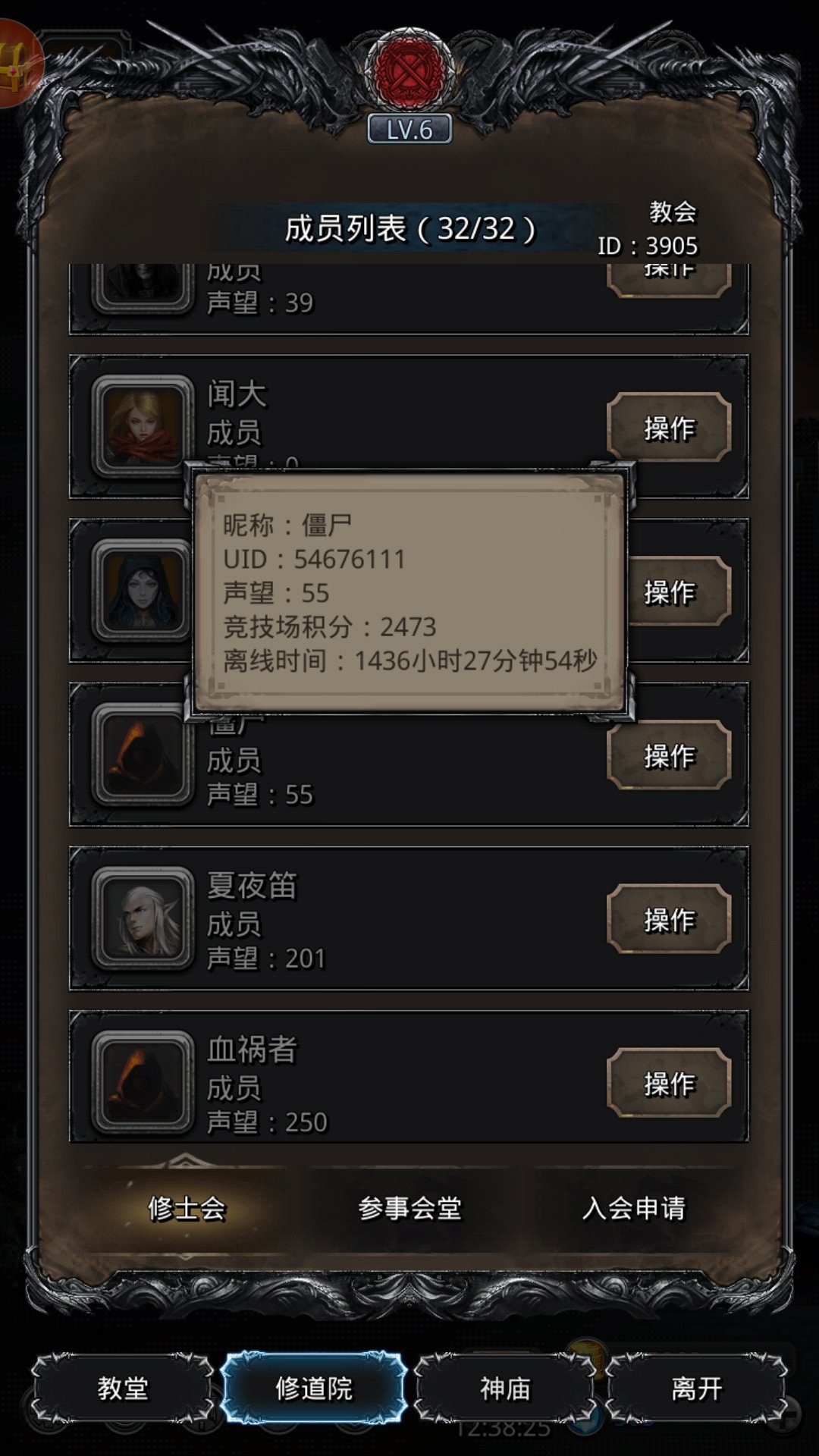This screenshot has width=819, height=1456.
Task: Tap 夏夜笛's elf avatar portrait
Action: click(143, 918)
